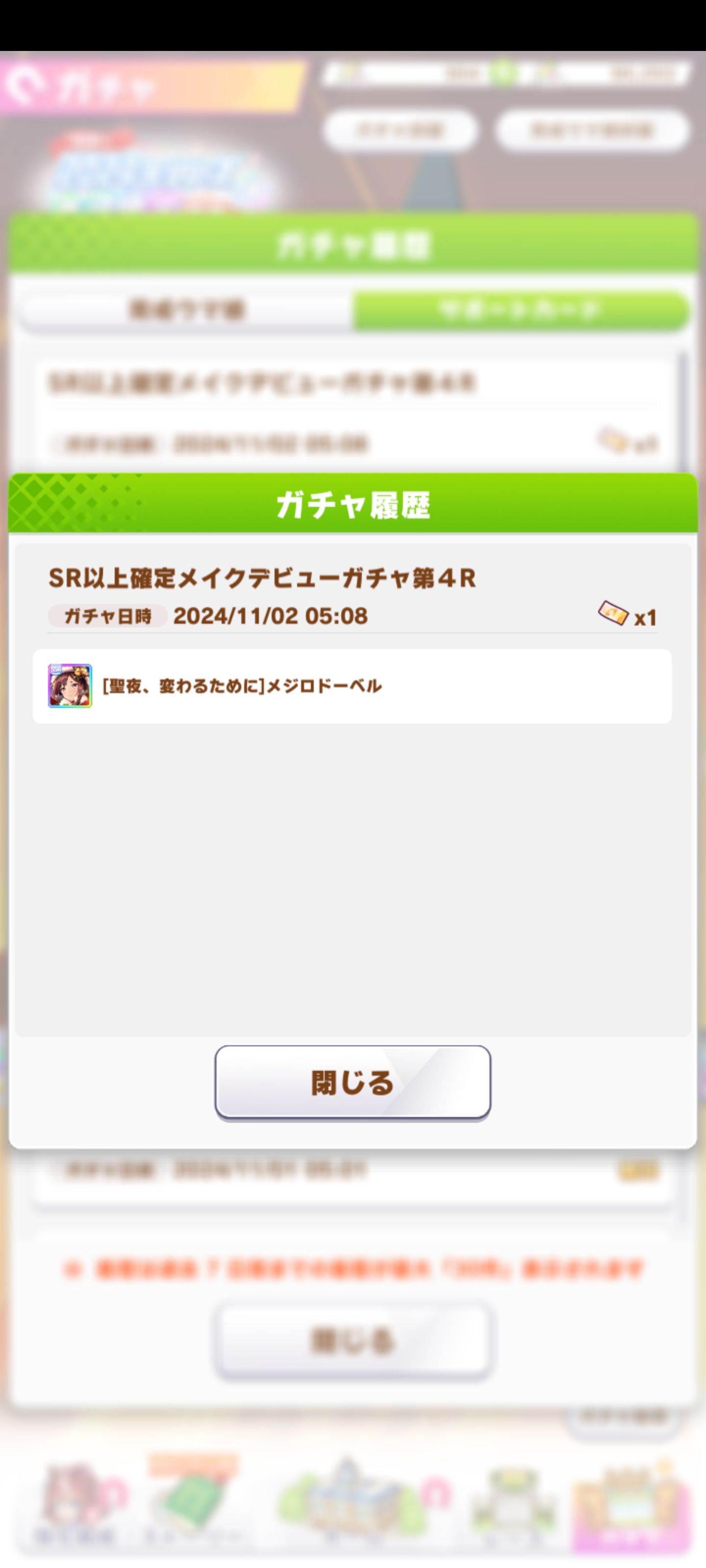Tap the ガチャ日時 date label
This screenshot has width=706, height=1568.
tap(107, 616)
